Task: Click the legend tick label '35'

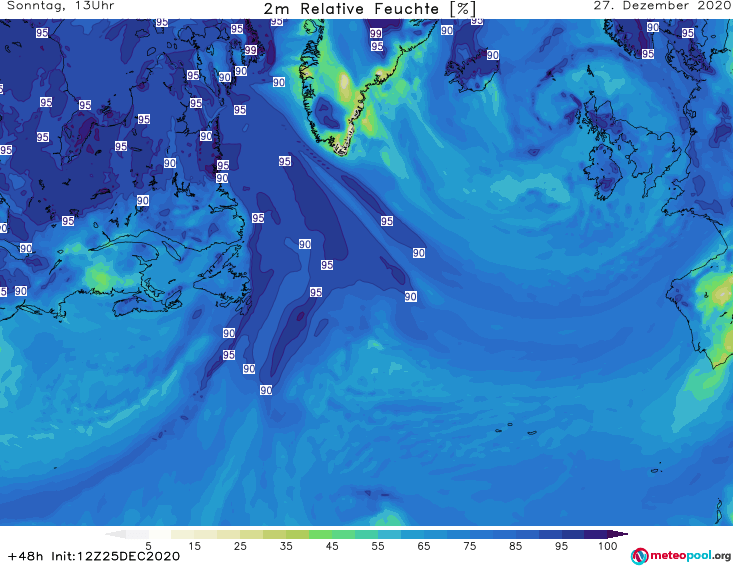Action: click(286, 546)
